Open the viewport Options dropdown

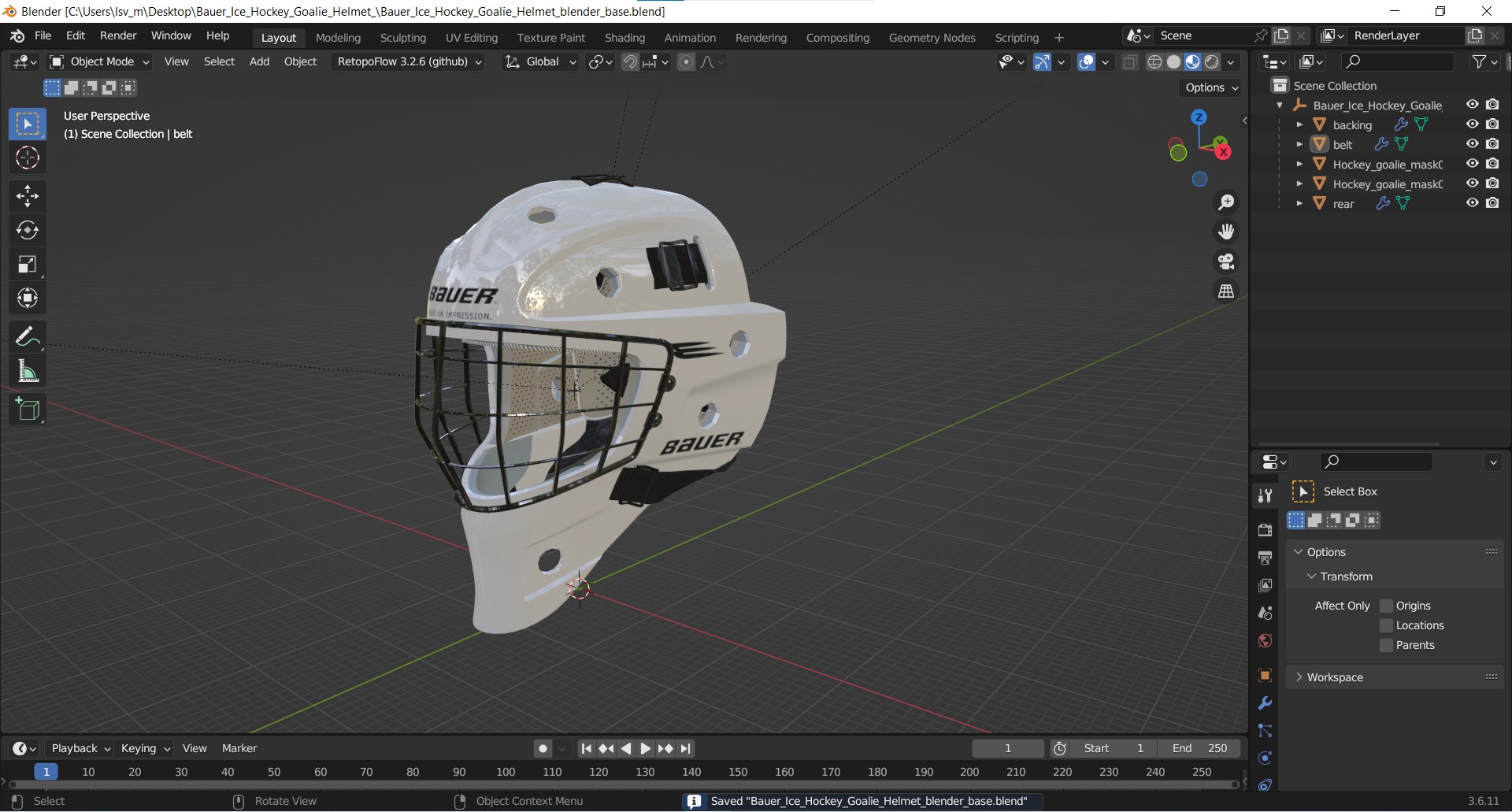pos(1212,87)
